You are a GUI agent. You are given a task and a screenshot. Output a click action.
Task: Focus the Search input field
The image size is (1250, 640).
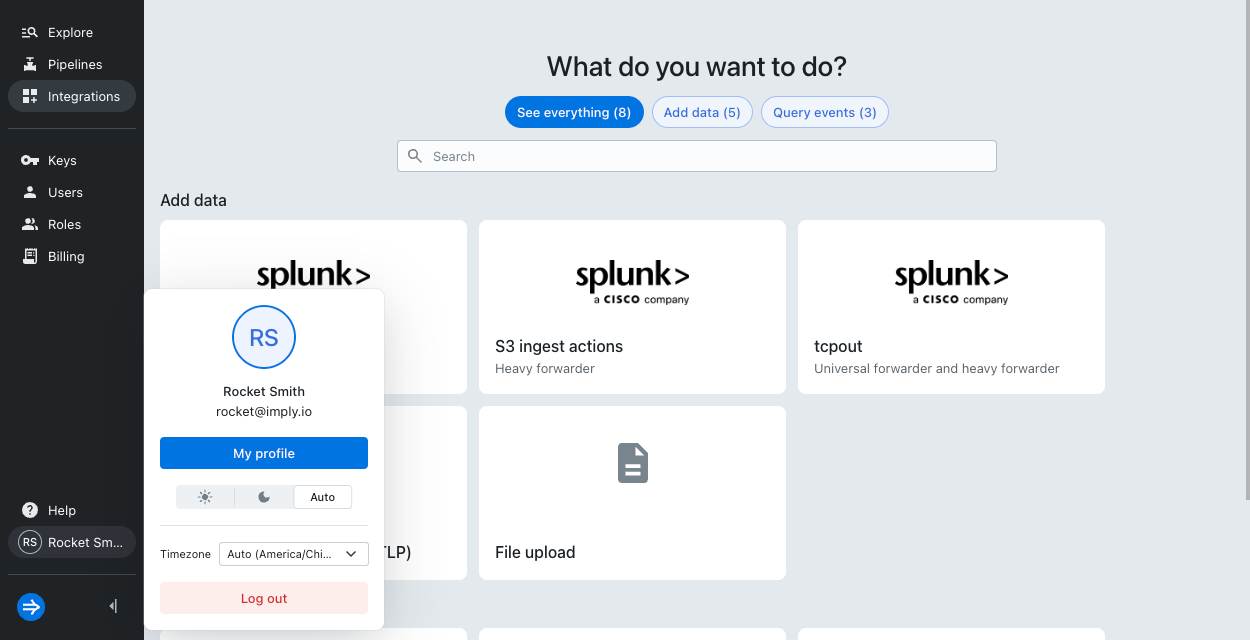(x=697, y=156)
